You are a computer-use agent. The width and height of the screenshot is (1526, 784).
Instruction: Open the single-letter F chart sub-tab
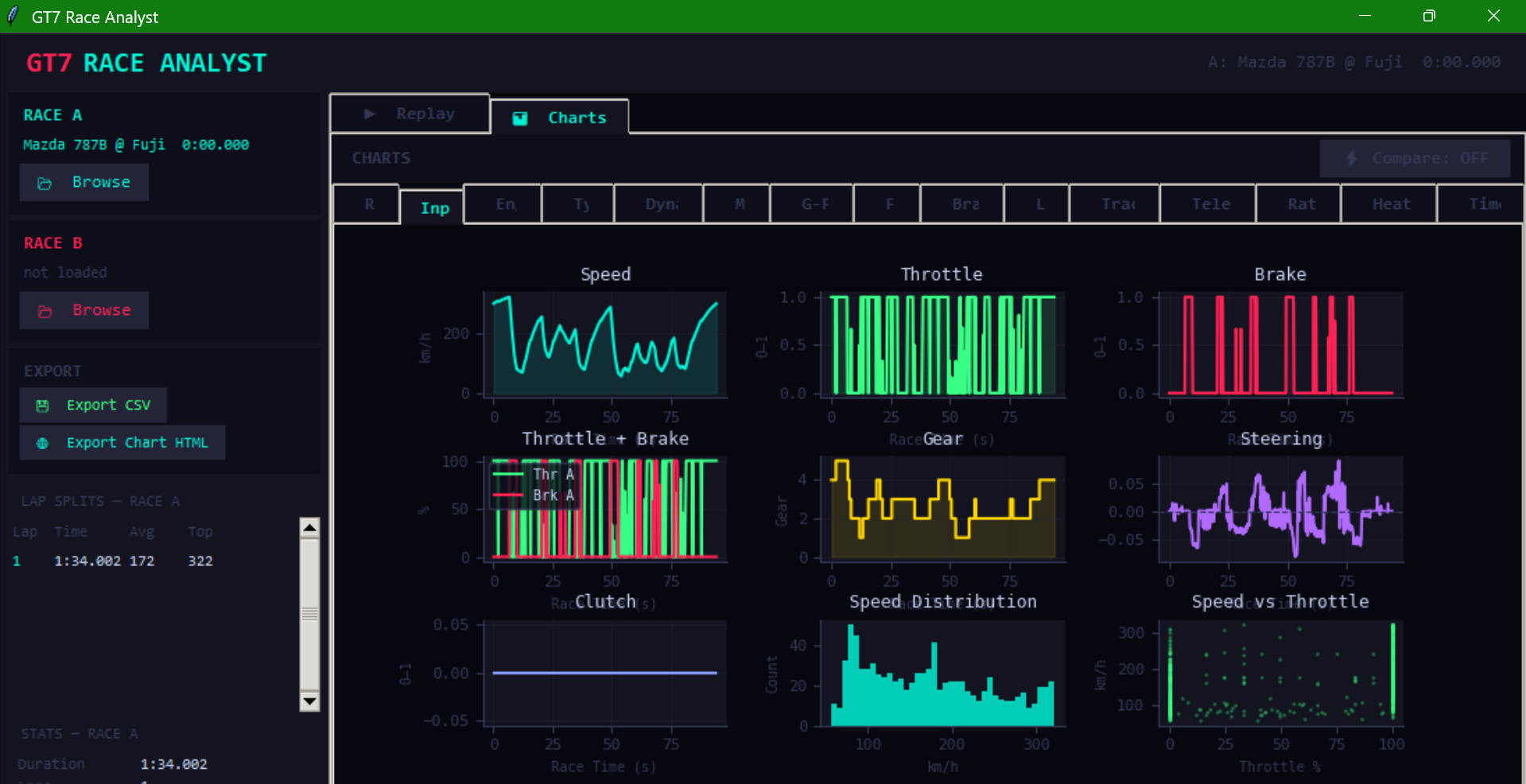(887, 204)
